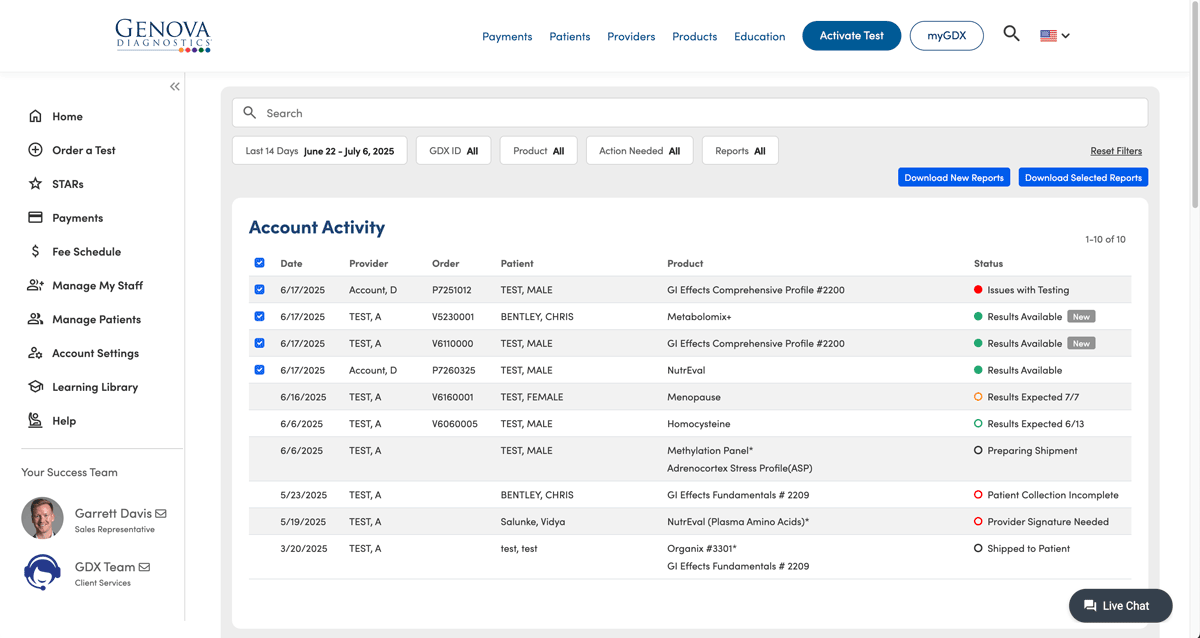Click the Genova Diagnostics logo
The height and width of the screenshot is (638, 1200).
coord(163,35)
